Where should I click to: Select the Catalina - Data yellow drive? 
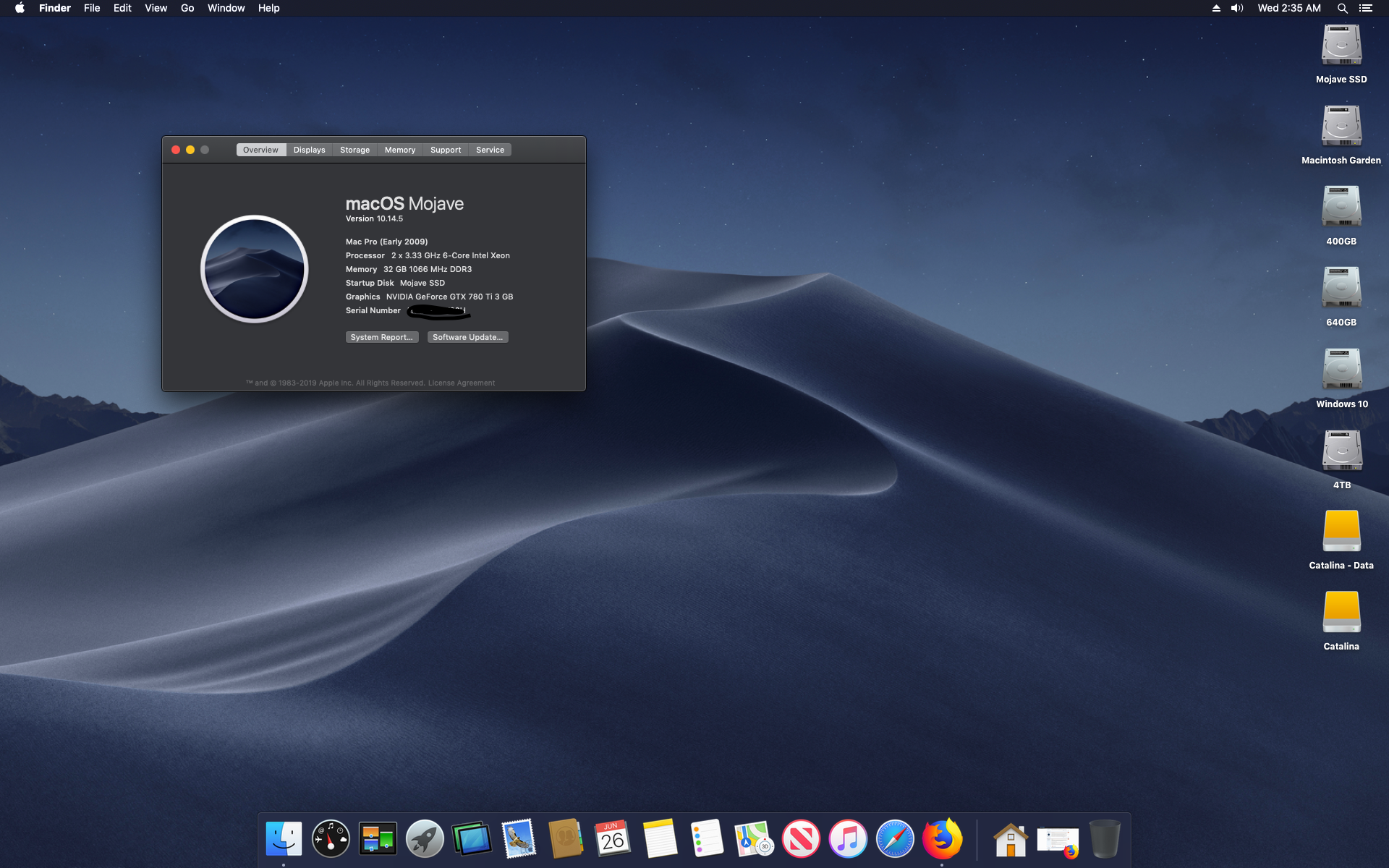point(1341,532)
